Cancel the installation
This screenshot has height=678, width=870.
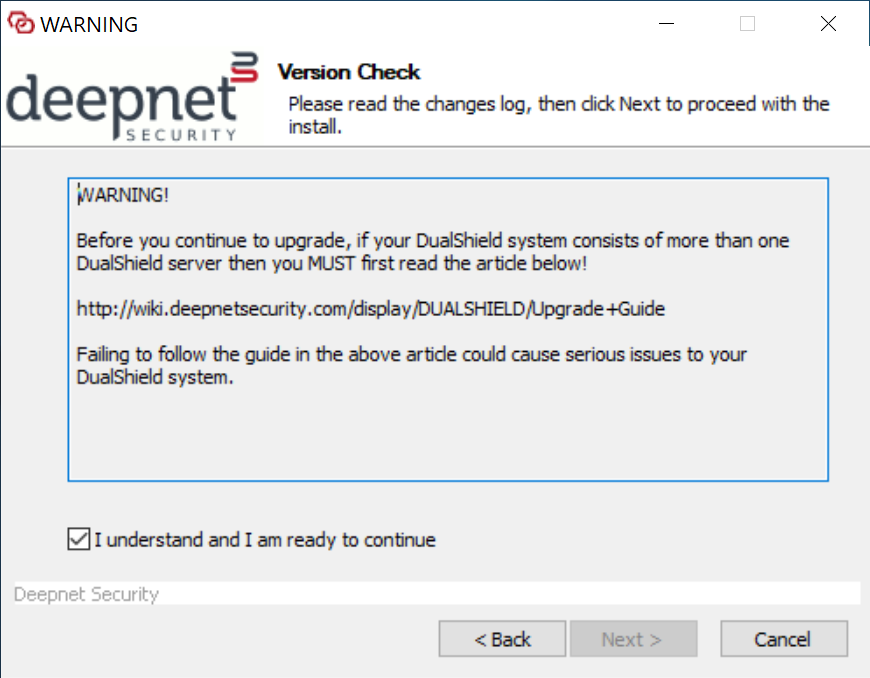pyautogui.click(x=783, y=639)
